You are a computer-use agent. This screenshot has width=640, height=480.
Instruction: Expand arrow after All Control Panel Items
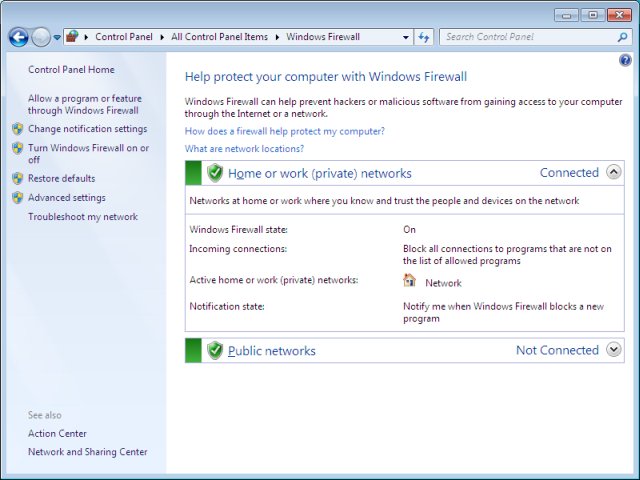point(277,37)
